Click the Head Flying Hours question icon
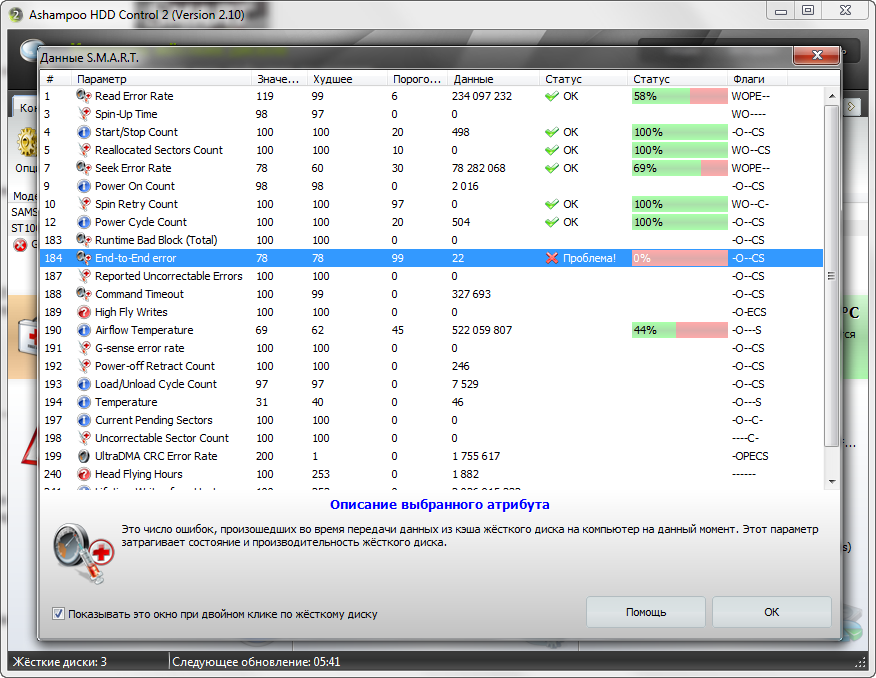Viewport: 876px width, 678px height. (84, 474)
